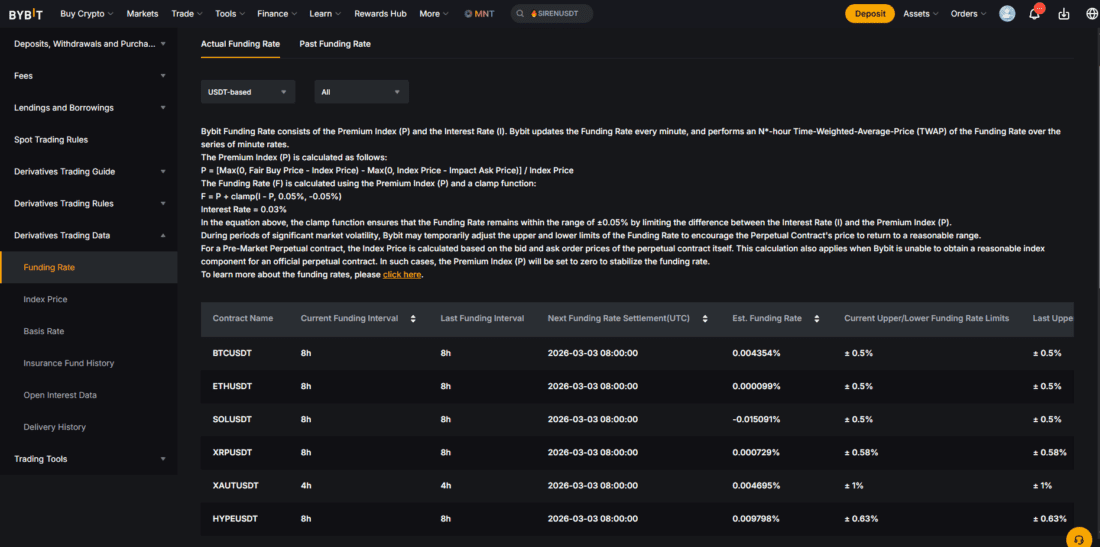
Task: Open the USDT-based dropdown
Action: point(248,92)
